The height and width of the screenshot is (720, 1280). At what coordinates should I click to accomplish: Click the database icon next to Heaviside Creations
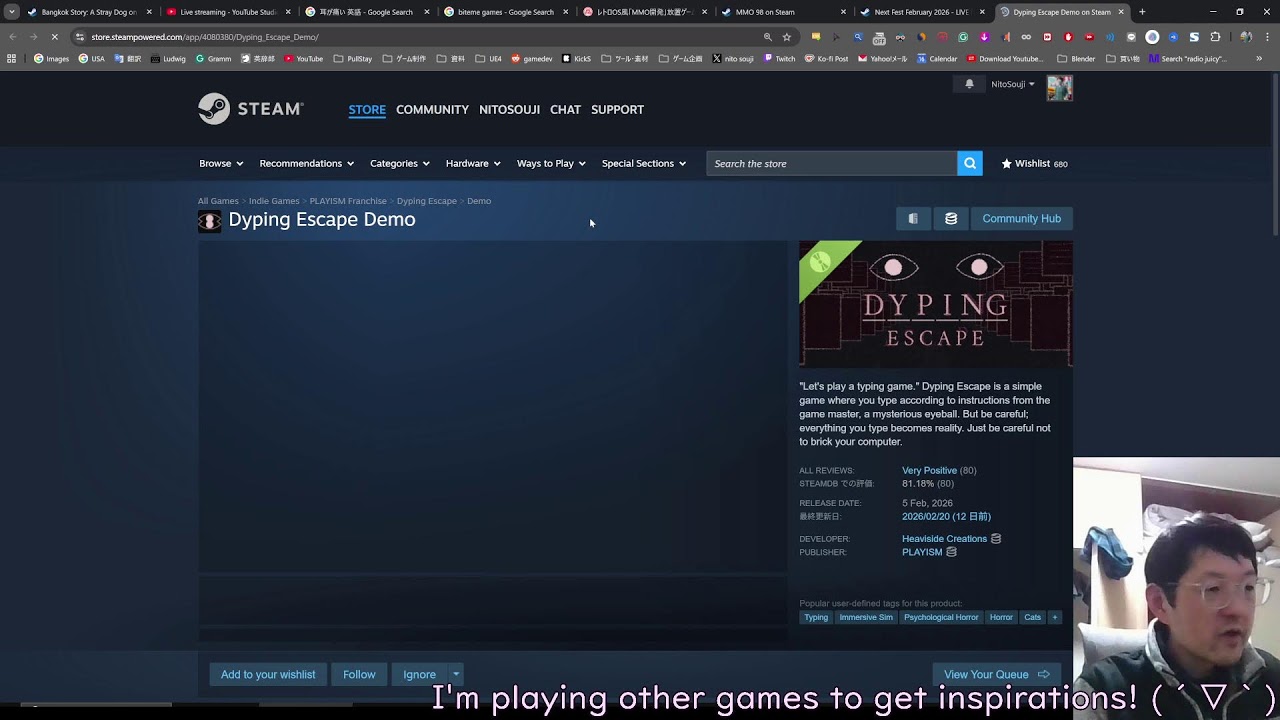tap(996, 539)
